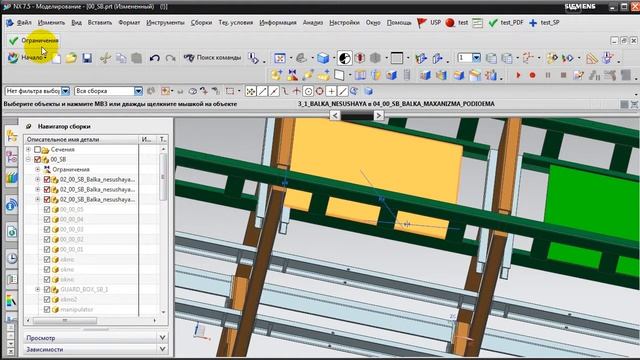Toggle the manipulator component checkbox
Image resolution: width=640 pixels, height=360 pixels.
click(47, 309)
